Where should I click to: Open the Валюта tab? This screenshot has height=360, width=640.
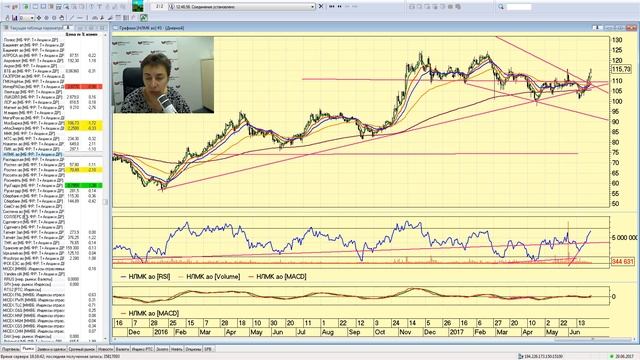(122, 349)
